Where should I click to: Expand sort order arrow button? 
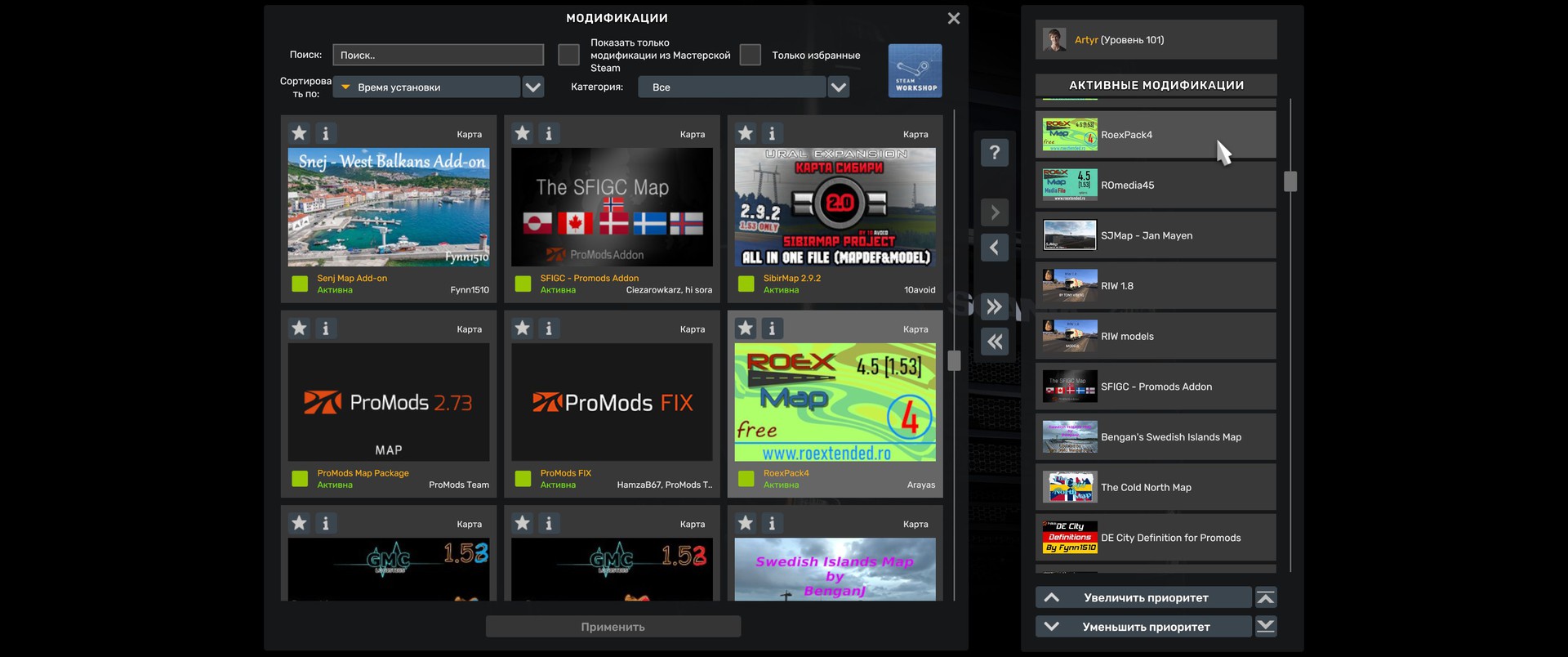coord(533,87)
